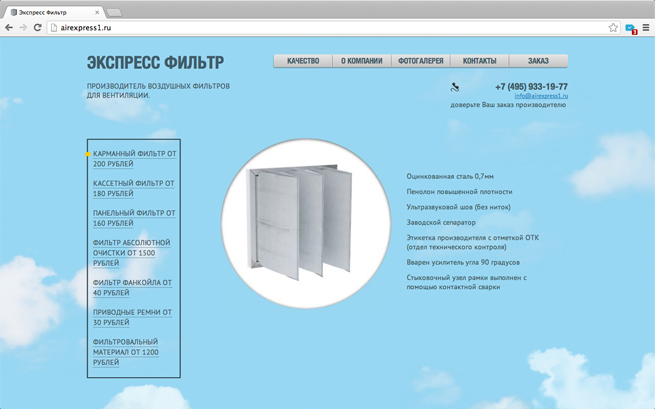Select Приводные ремни от 30 рублей

132,317
